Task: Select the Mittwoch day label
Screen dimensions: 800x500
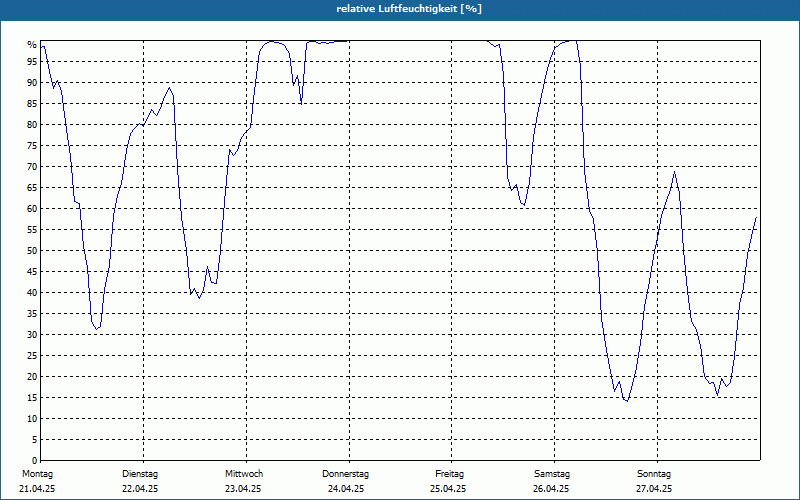Action: [x=244, y=474]
